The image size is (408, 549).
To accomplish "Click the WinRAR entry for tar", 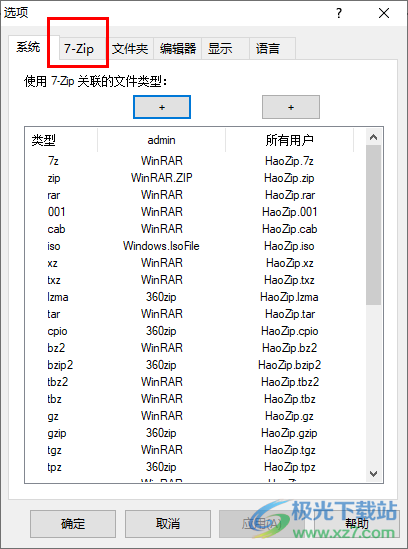I will point(162,314).
